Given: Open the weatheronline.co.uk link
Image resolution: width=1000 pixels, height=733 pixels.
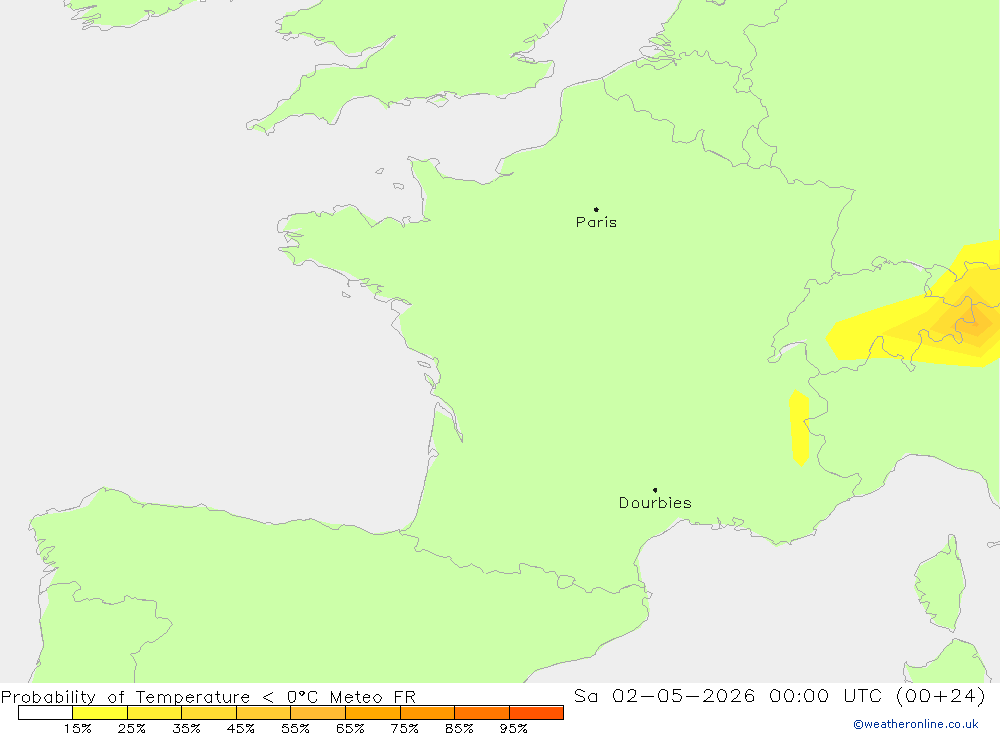Looking at the screenshot, I should pyautogui.click(x=916, y=724).
